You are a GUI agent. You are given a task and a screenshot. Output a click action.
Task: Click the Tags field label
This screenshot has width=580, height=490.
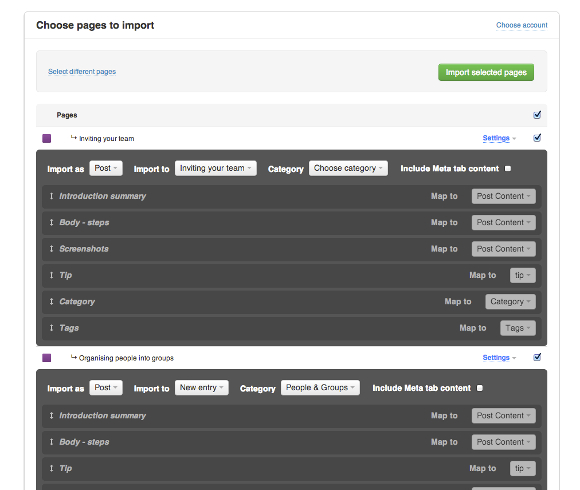69,328
